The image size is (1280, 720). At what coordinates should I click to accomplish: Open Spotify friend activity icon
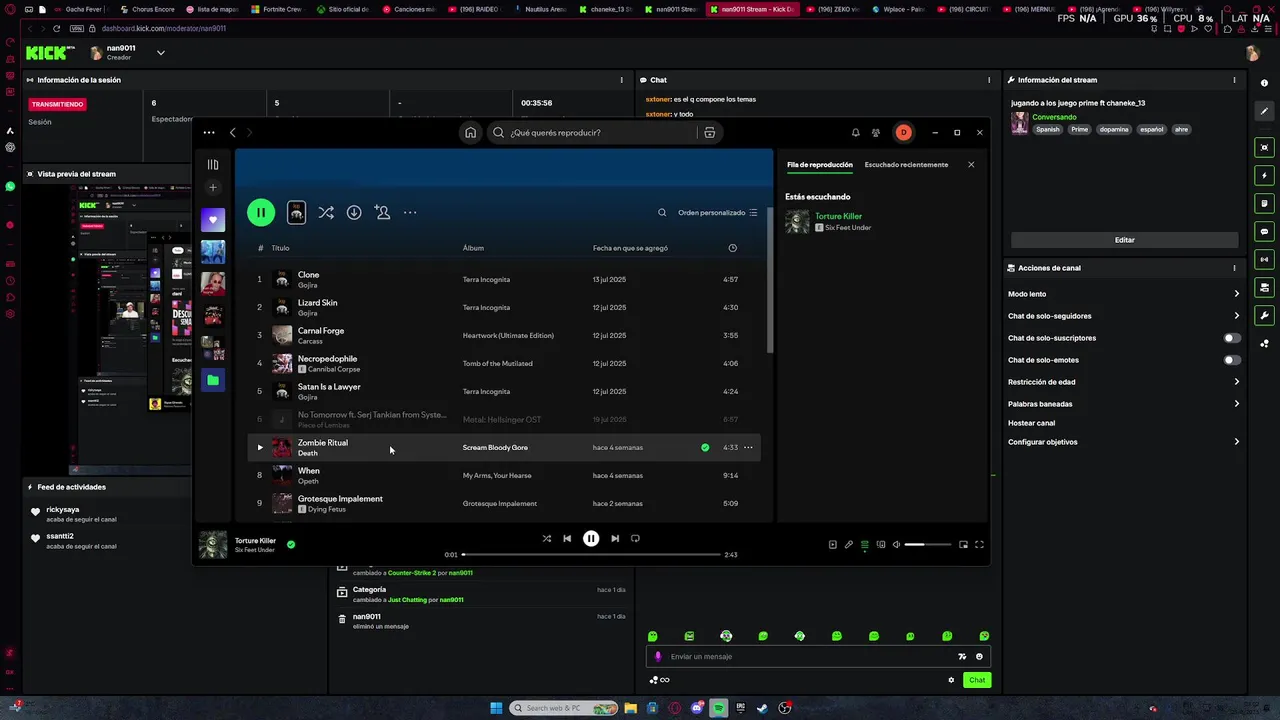click(876, 132)
